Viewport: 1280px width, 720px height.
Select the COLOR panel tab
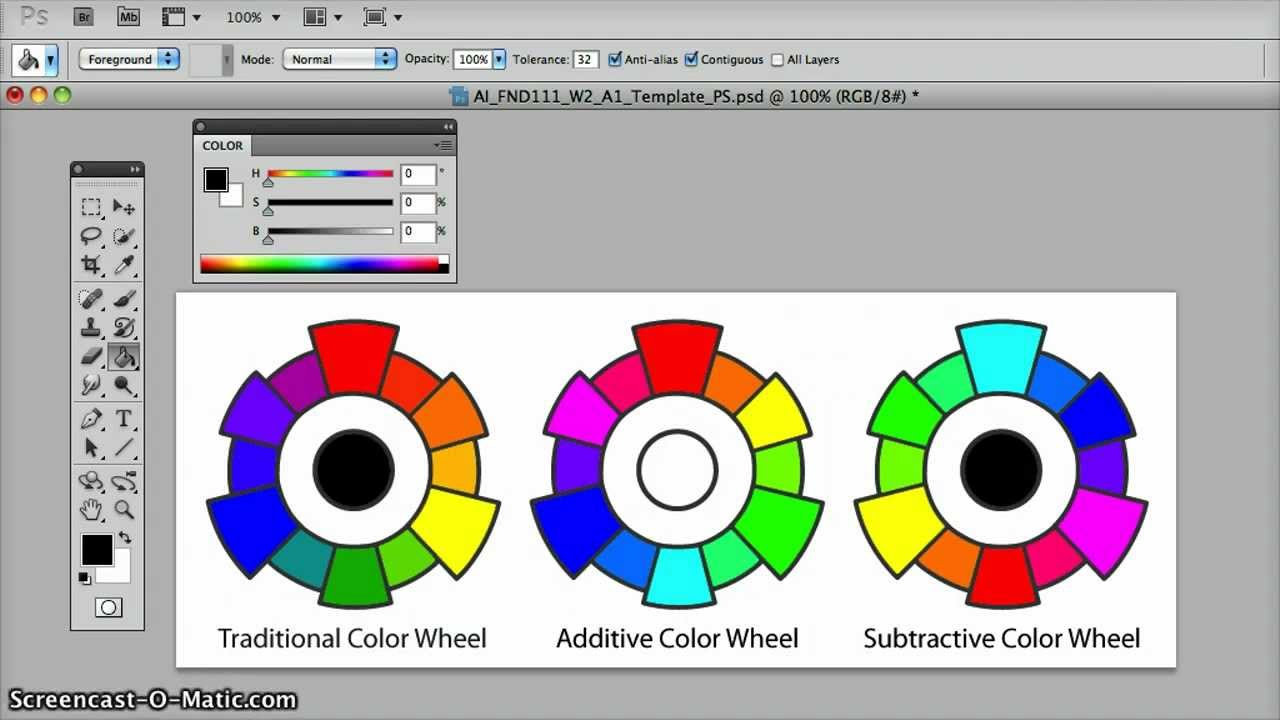222,145
